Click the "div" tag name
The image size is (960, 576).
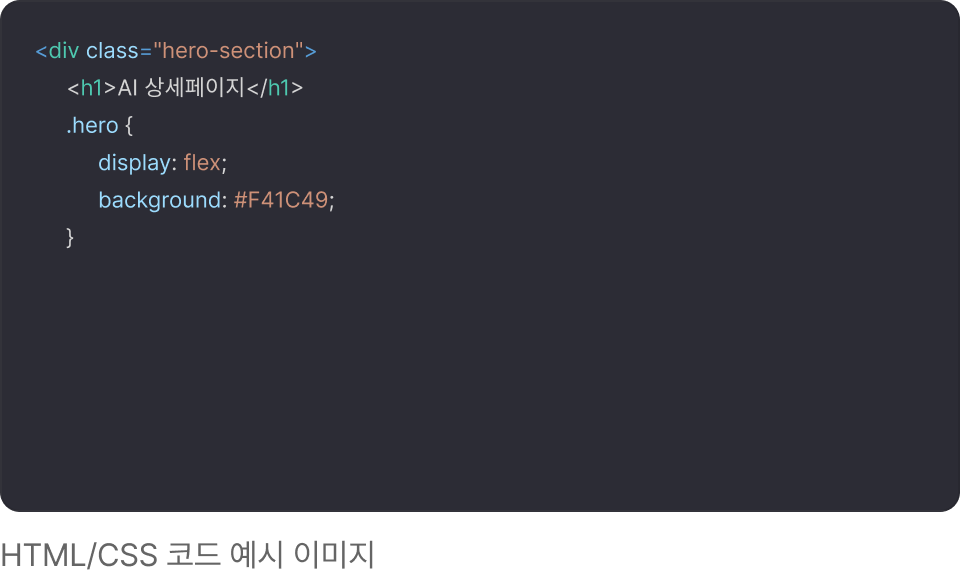point(63,50)
